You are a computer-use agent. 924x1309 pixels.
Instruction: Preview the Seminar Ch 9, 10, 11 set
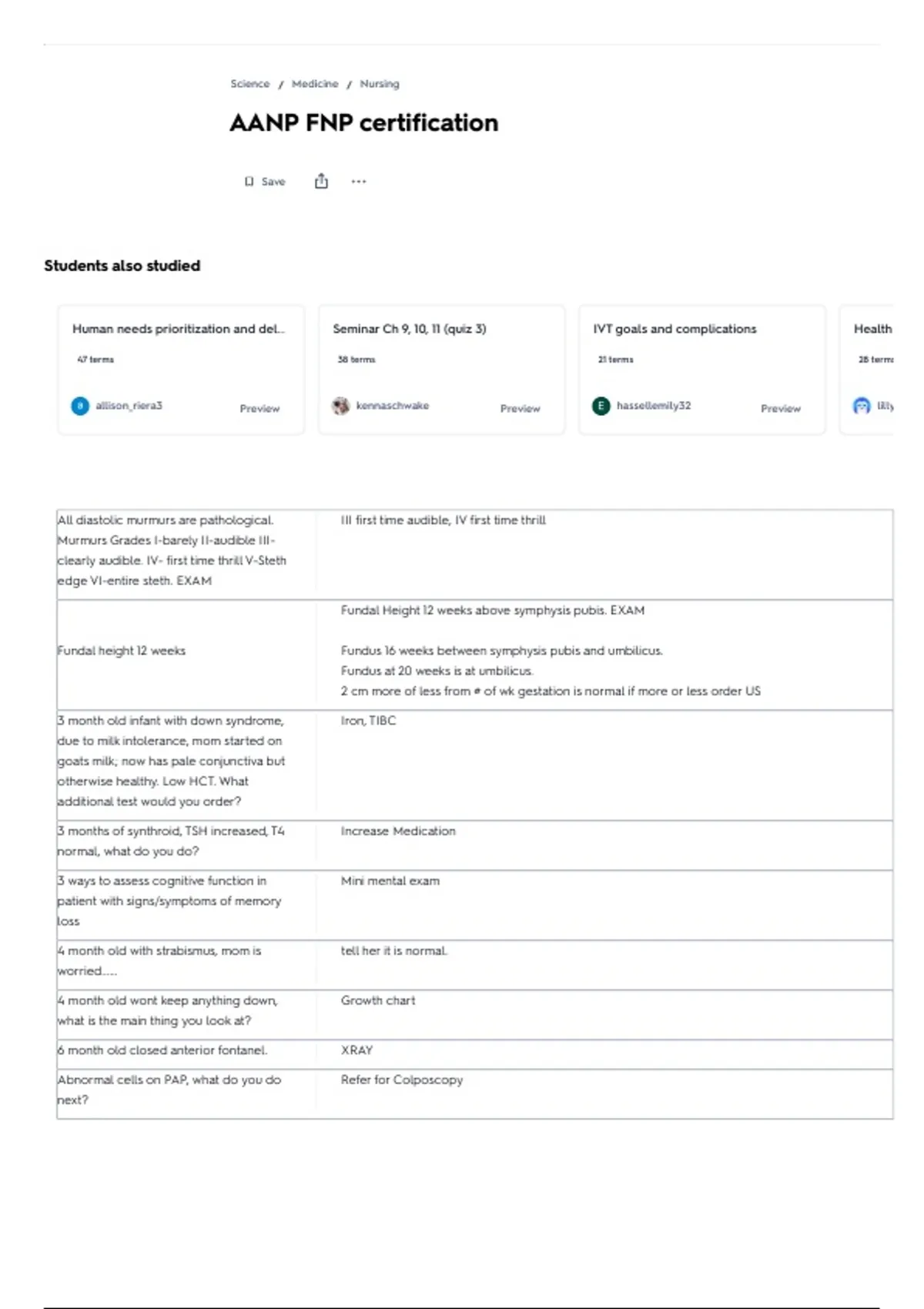click(521, 408)
